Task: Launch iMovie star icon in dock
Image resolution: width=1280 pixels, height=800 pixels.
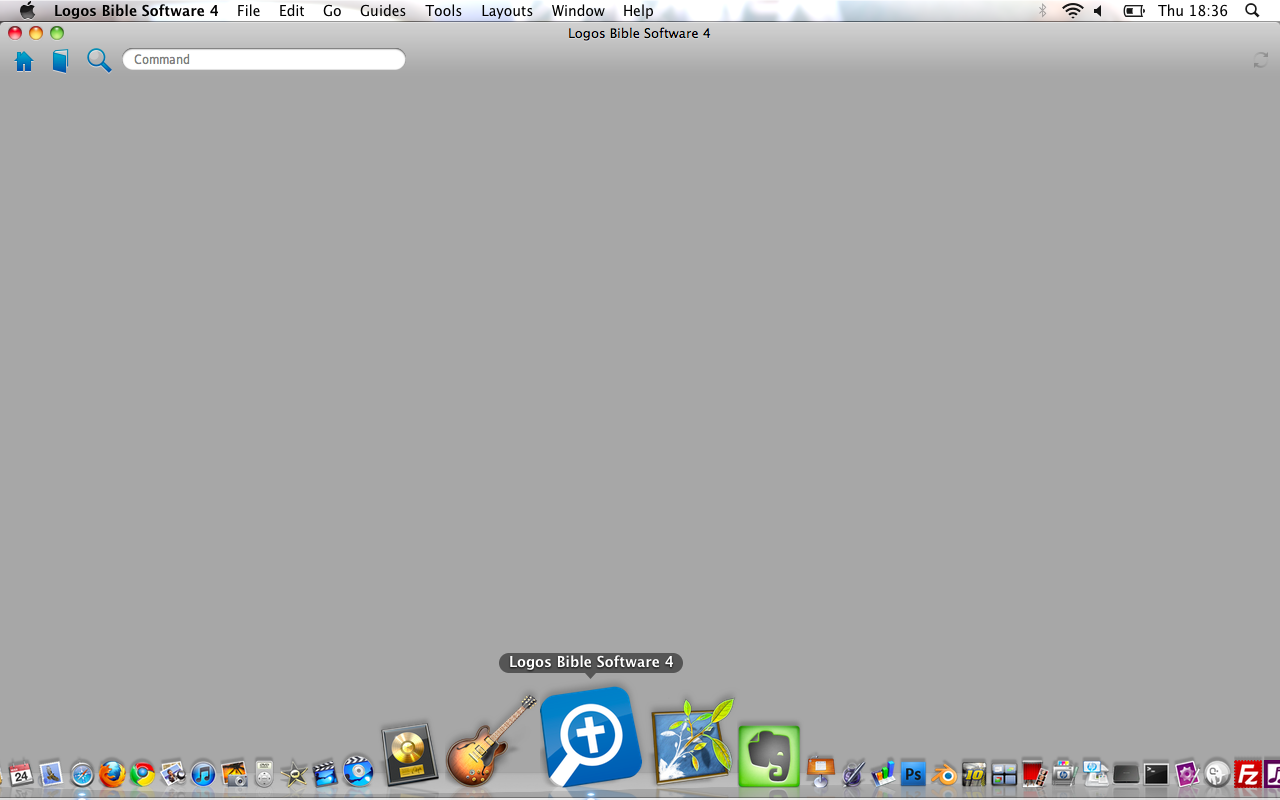Action: (x=294, y=773)
